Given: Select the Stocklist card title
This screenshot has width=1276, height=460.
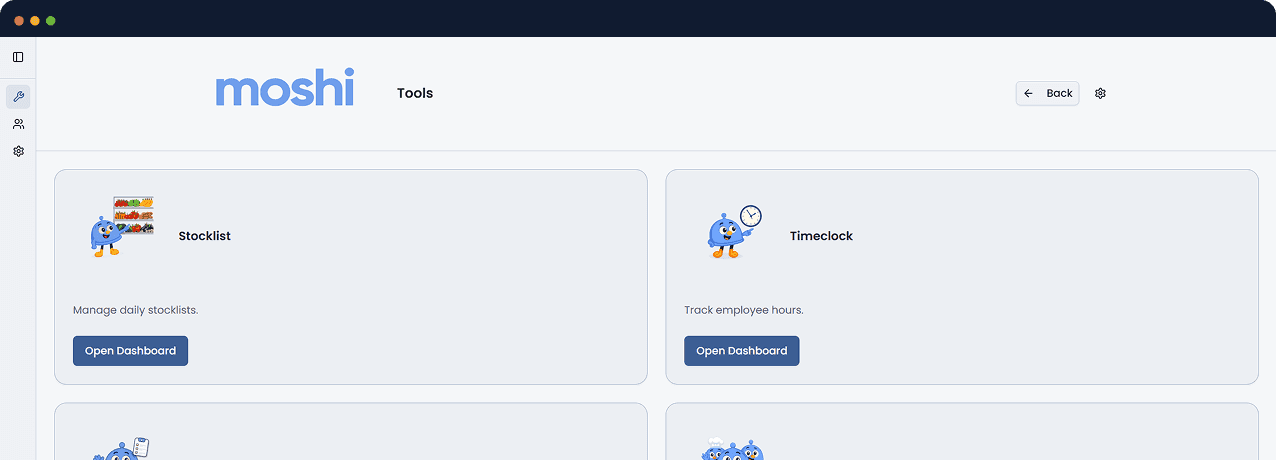Looking at the screenshot, I should pos(205,236).
